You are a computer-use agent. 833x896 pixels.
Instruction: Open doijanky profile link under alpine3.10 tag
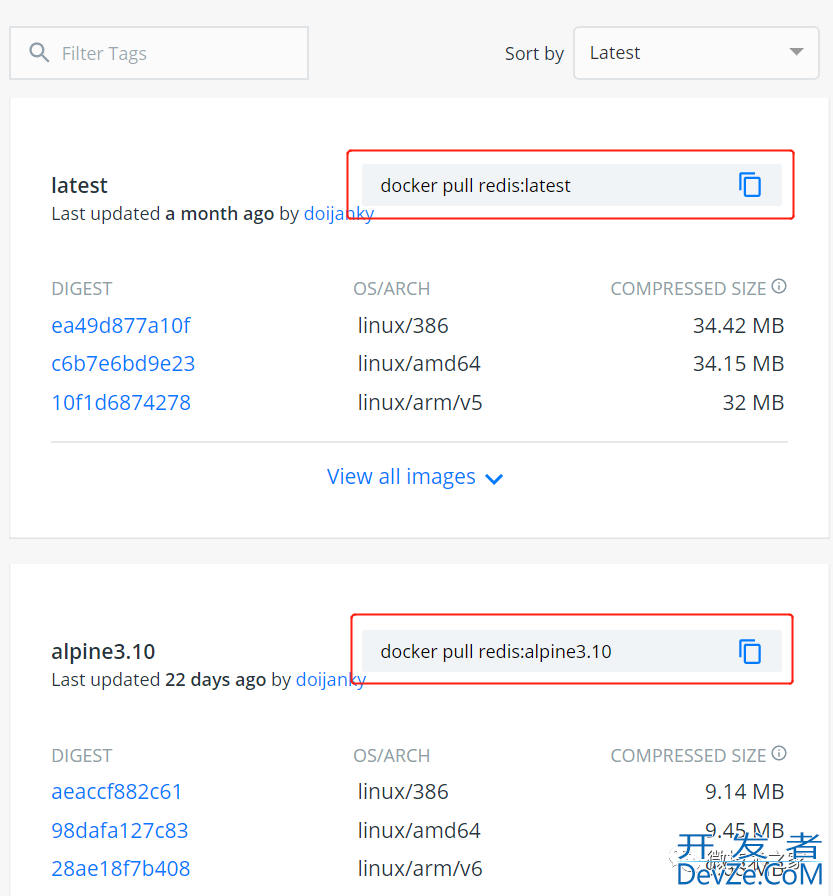point(331,680)
